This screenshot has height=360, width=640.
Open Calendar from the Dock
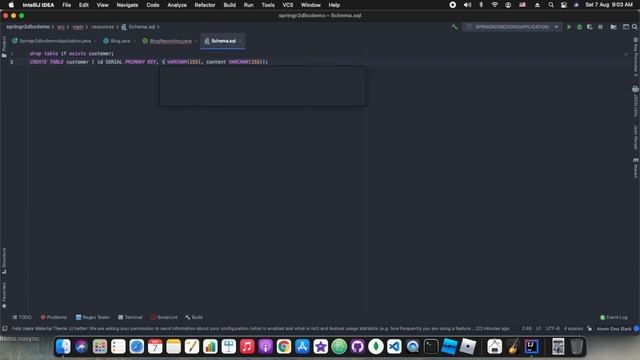tap(155, 347)
